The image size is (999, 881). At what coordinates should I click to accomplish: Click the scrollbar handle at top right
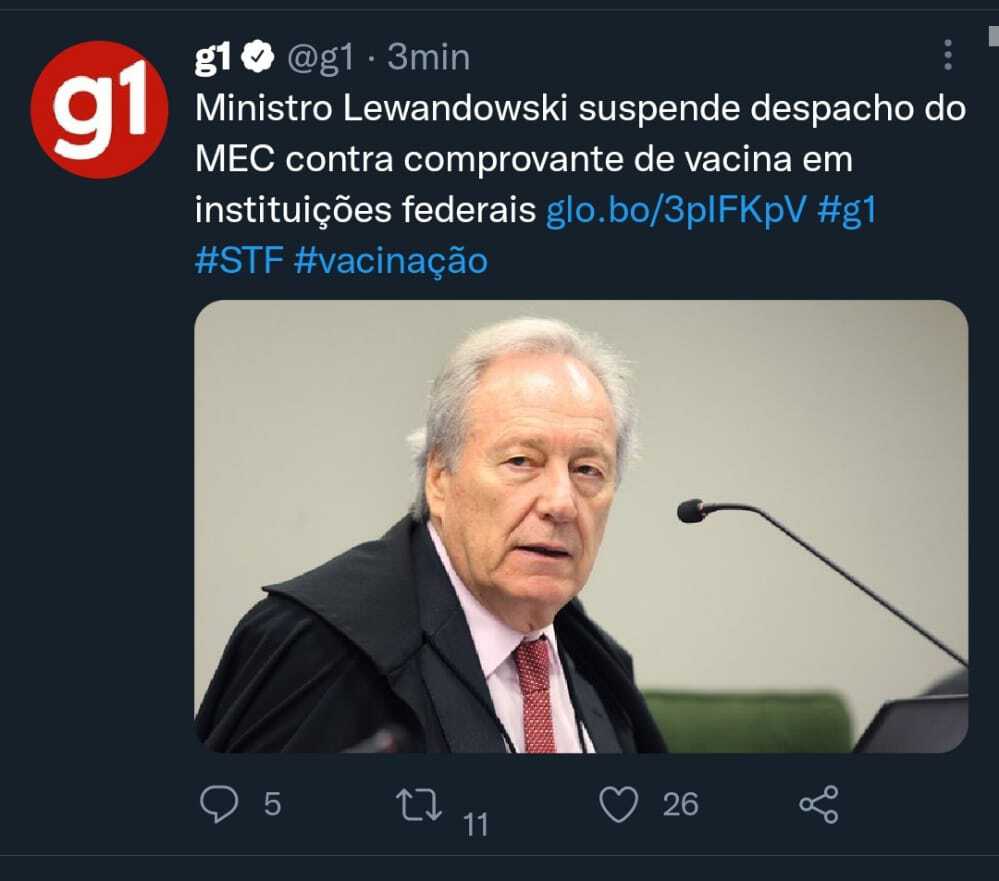pyautogui.click(x=994, y=36)
